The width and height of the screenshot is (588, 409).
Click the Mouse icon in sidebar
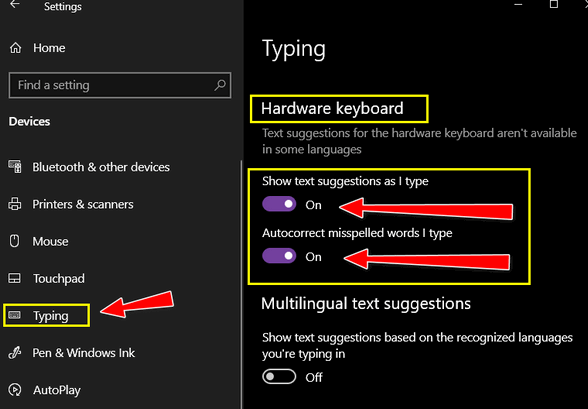[14, 241]
